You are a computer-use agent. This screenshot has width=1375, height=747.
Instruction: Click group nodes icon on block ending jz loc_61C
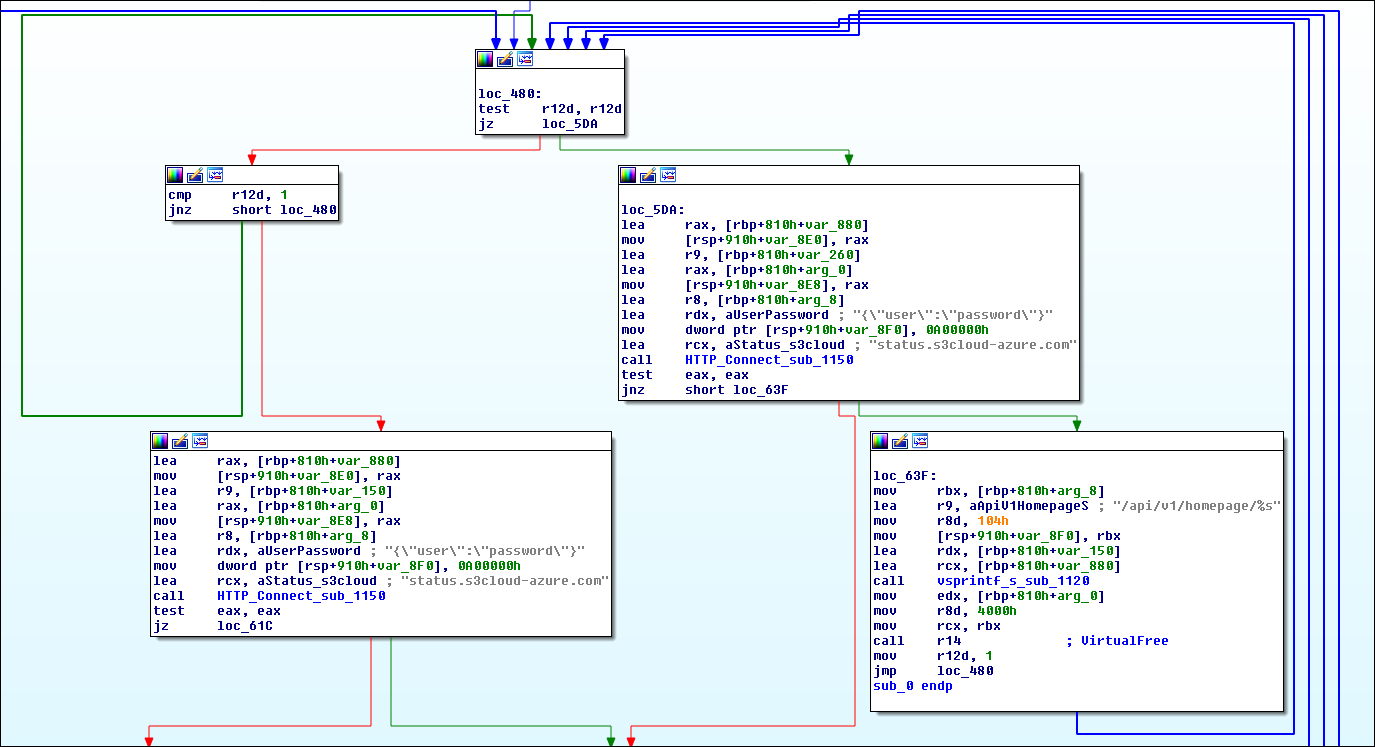coord(200,441)
